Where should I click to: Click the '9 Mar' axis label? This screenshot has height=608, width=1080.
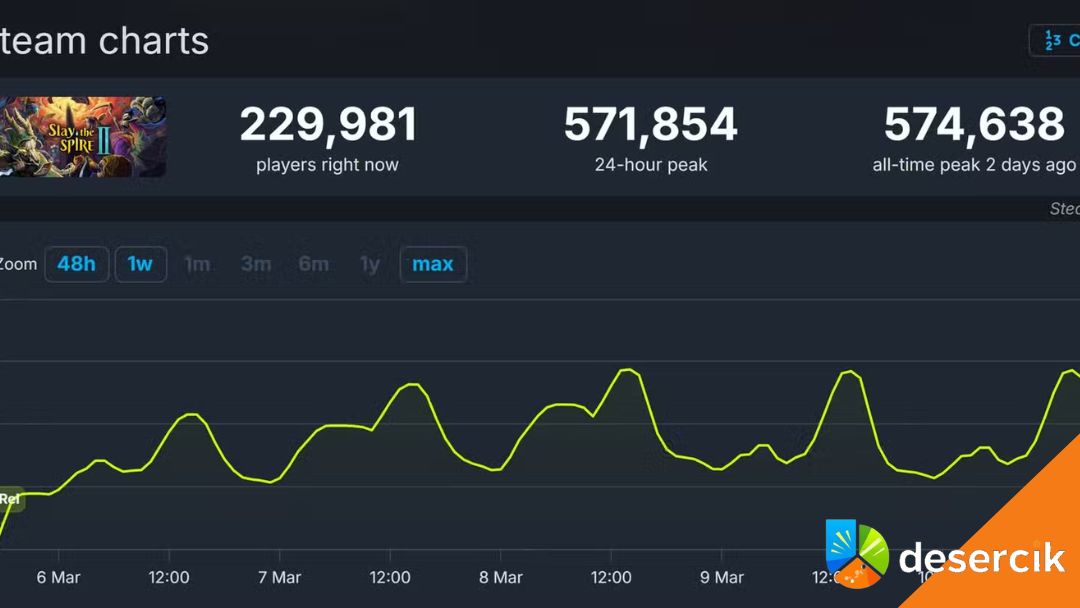pos(721,578)
